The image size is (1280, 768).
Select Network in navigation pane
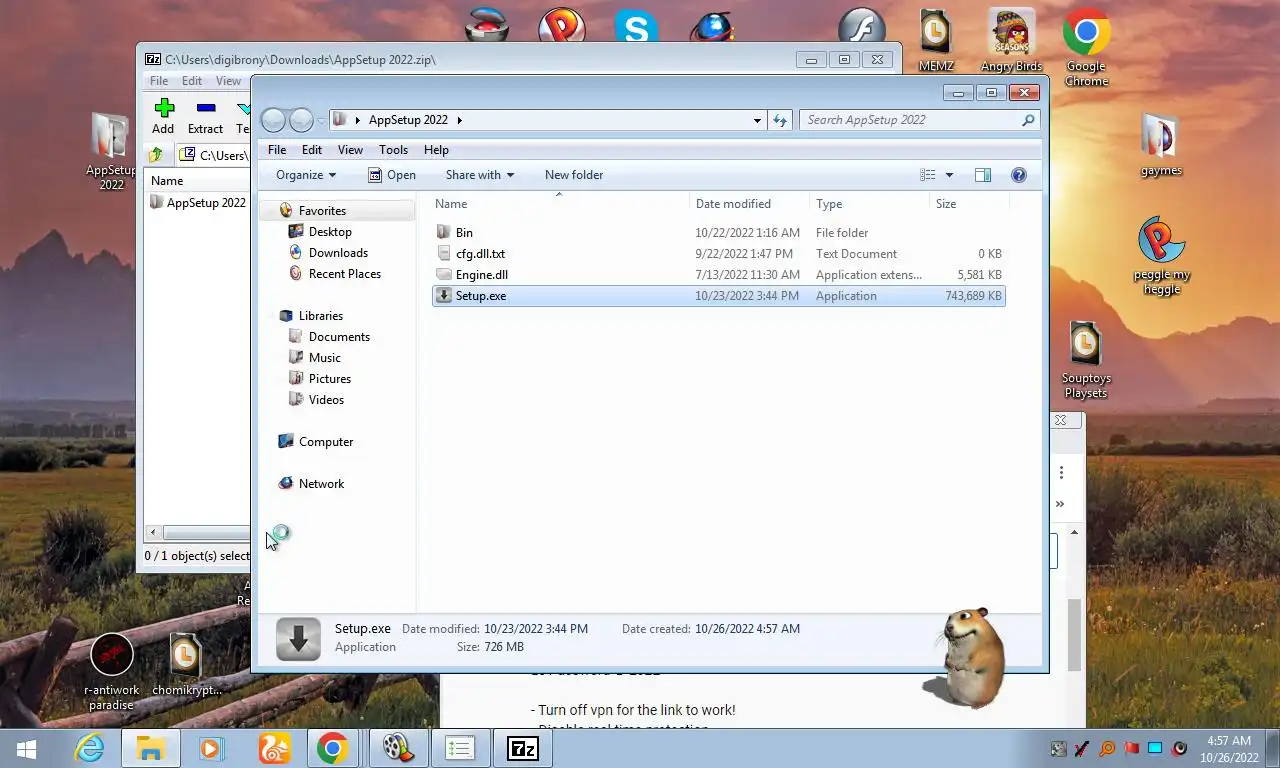[321, 484]
